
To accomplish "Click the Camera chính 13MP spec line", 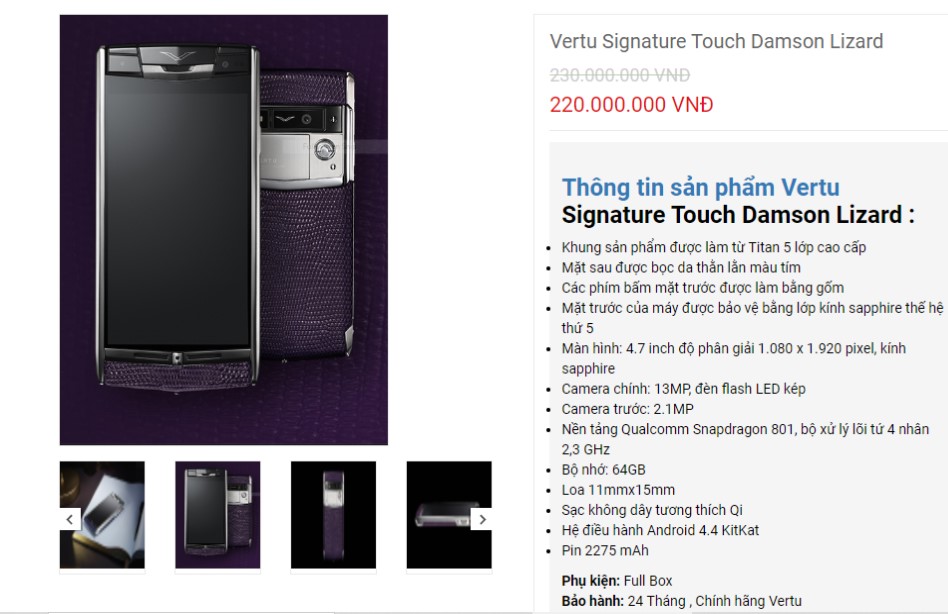I will 683,389.
